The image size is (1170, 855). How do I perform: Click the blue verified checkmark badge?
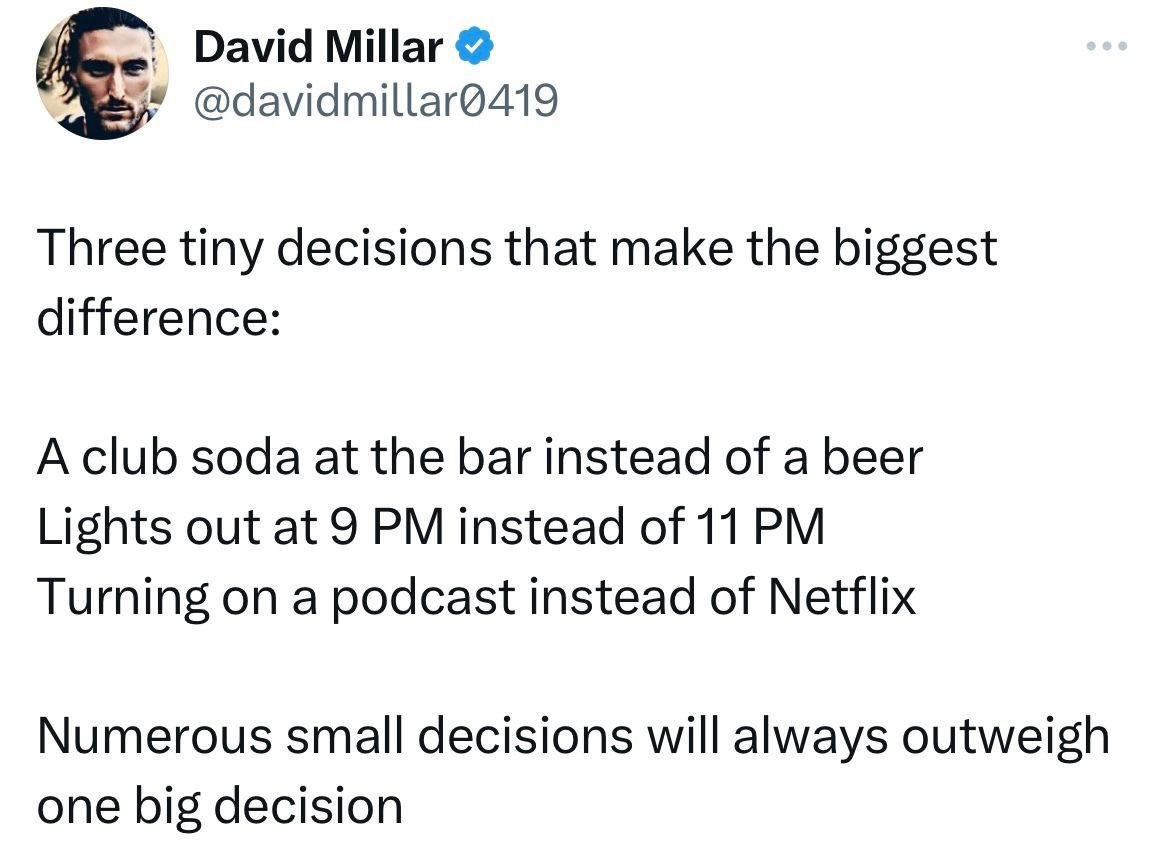474,47
